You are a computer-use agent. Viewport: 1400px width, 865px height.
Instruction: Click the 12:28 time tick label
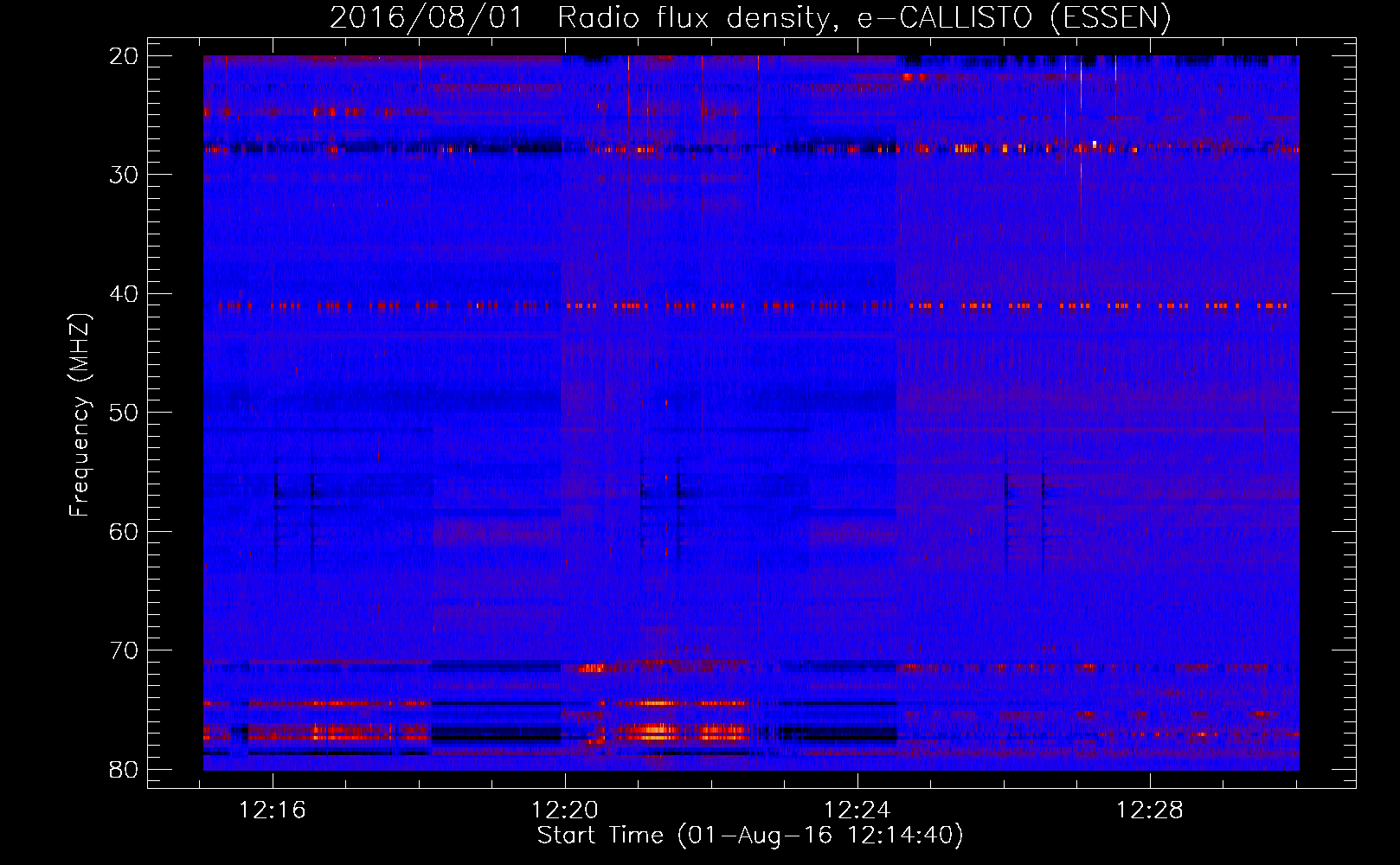(x=1150, y=811)
